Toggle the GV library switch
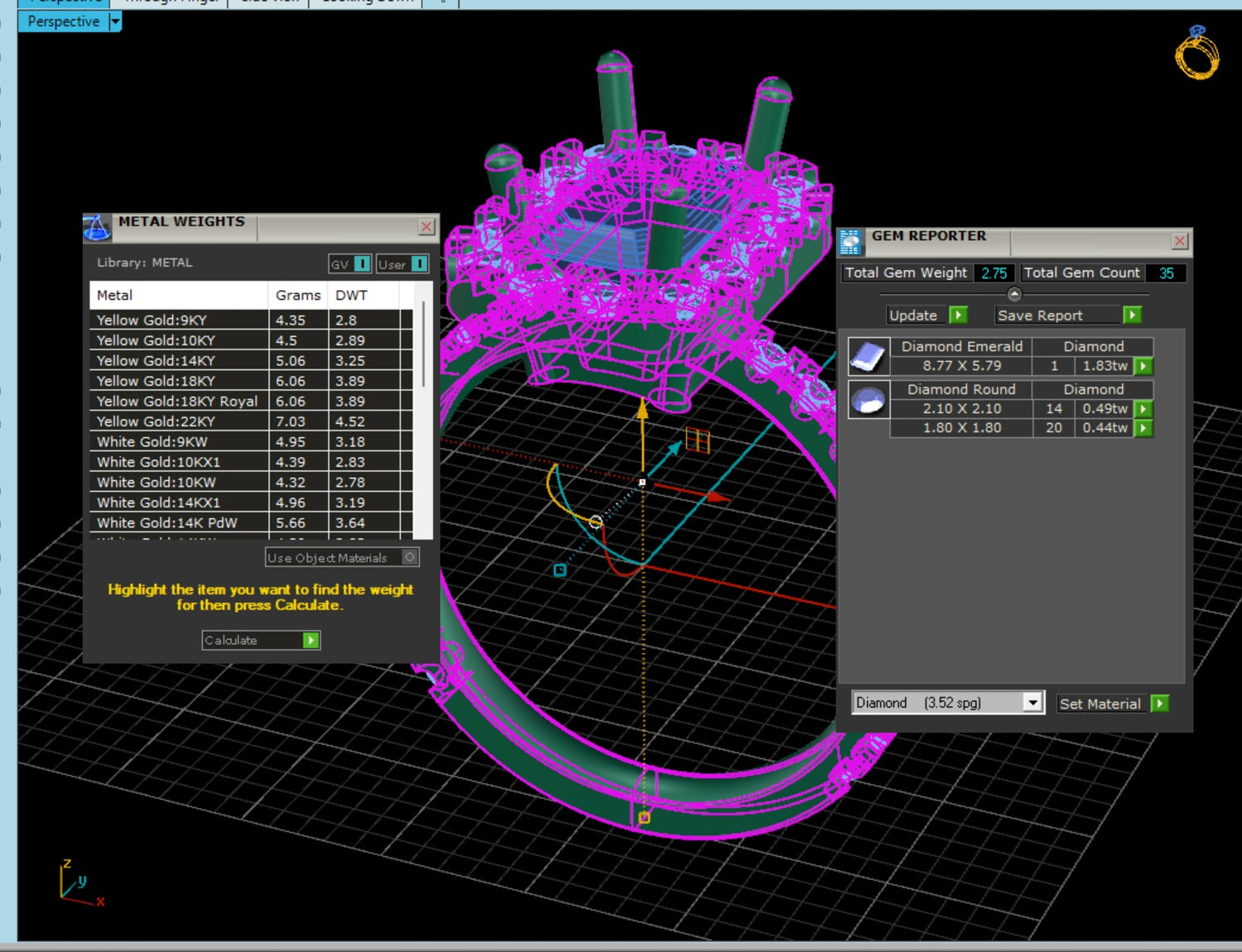This screenshot has width=1242, height=952. [362, 264]
